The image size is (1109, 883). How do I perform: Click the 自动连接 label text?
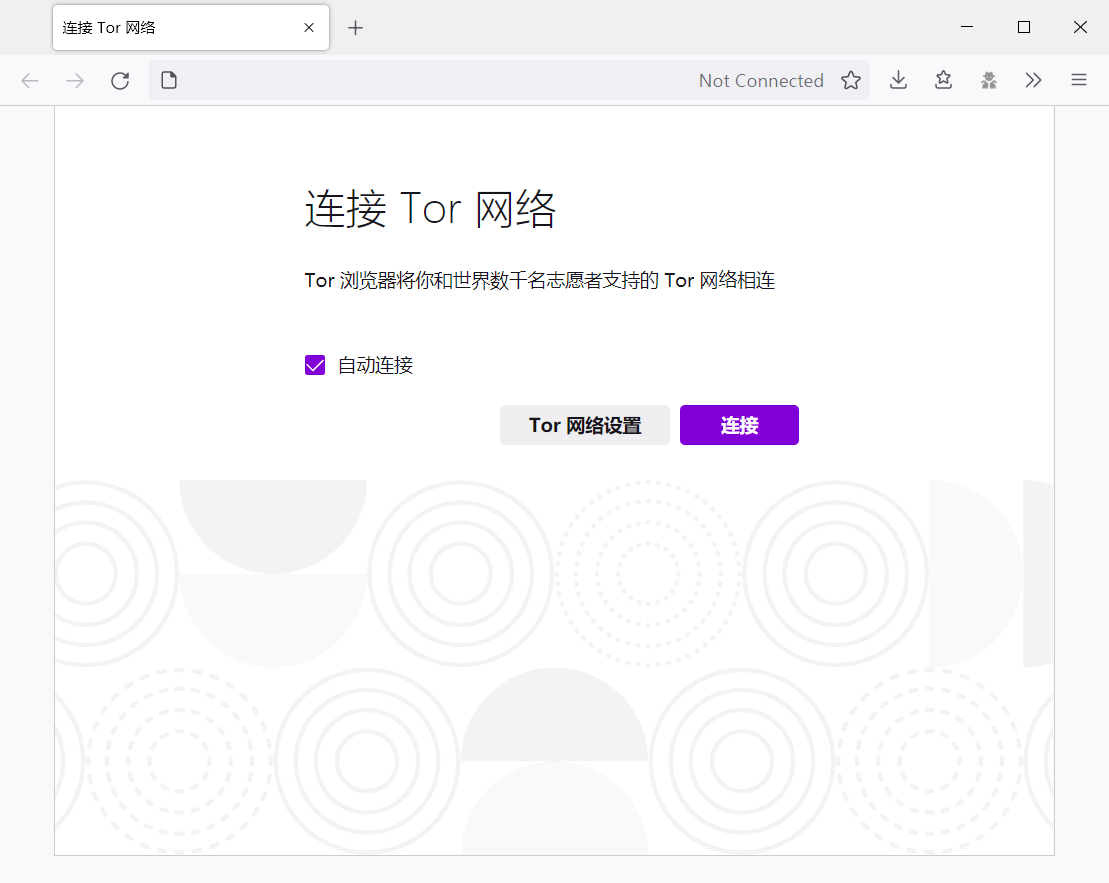pyautogui.click(x=376, y=365)
